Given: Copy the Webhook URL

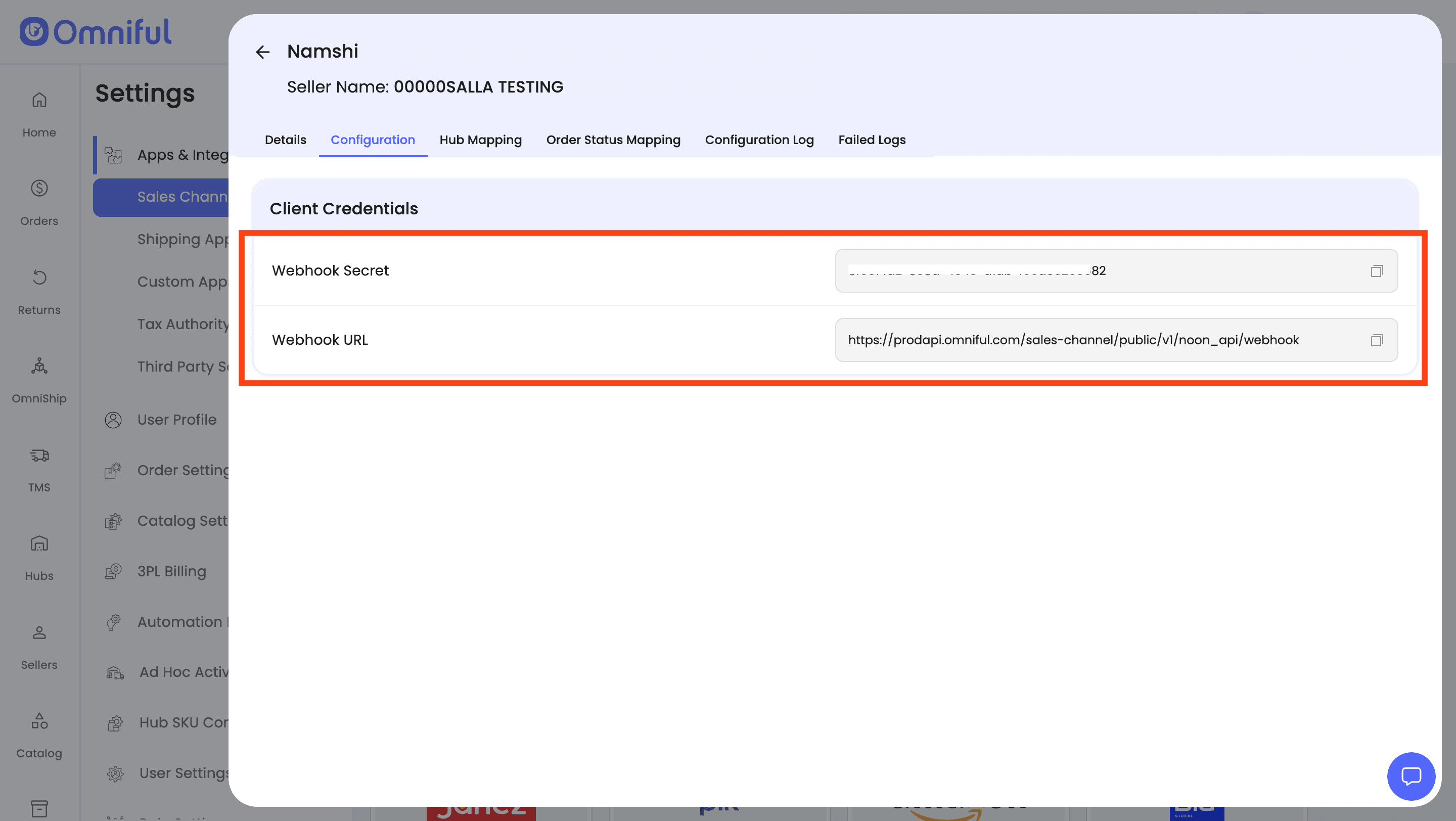Looking at the screenshot, I should pyautogui.click(x=1376, y=340).
